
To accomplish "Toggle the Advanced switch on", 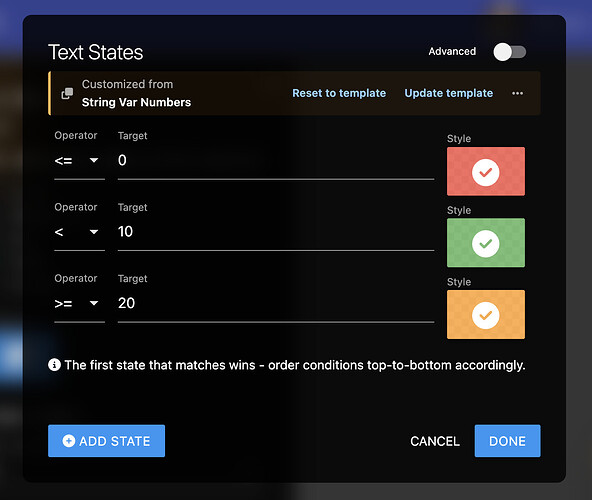I will point(510,52).
